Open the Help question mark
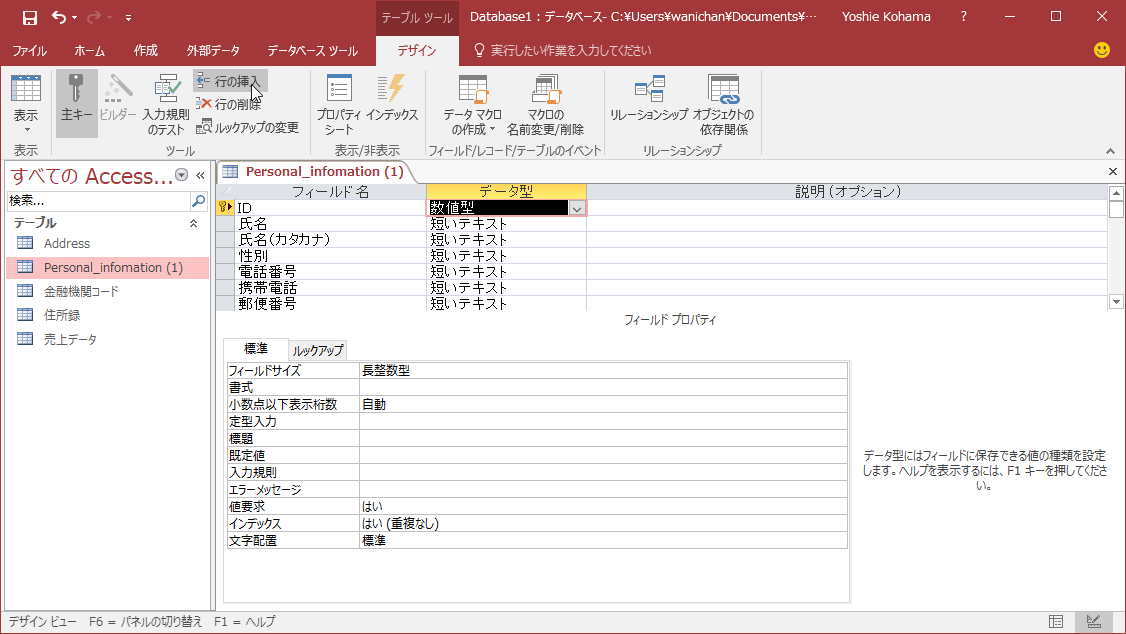1126x634 pixels. click(x=963, y=17)
